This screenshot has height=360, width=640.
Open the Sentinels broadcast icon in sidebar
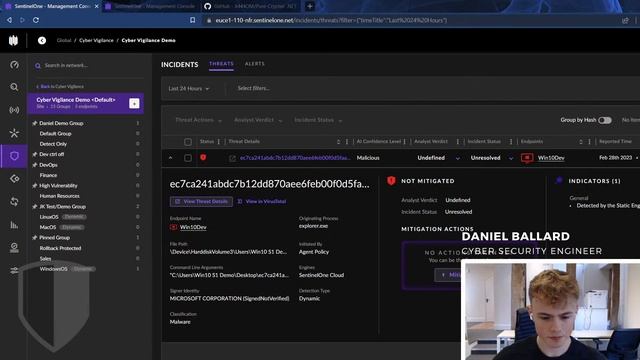(14, 110)
